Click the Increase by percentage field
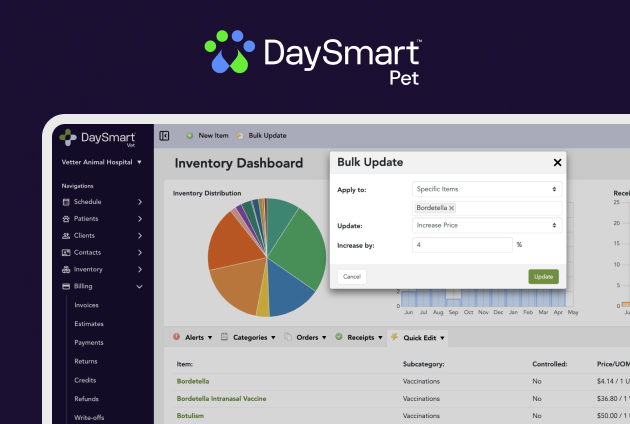The width and height of the screenshot is (630, 424). [x=462, y=245]
